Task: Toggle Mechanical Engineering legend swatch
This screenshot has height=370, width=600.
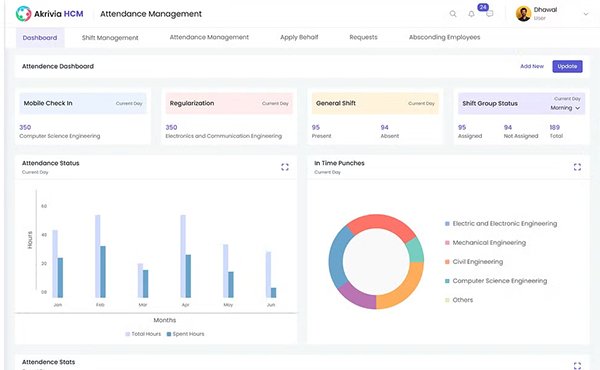Action: click(447, 243)
